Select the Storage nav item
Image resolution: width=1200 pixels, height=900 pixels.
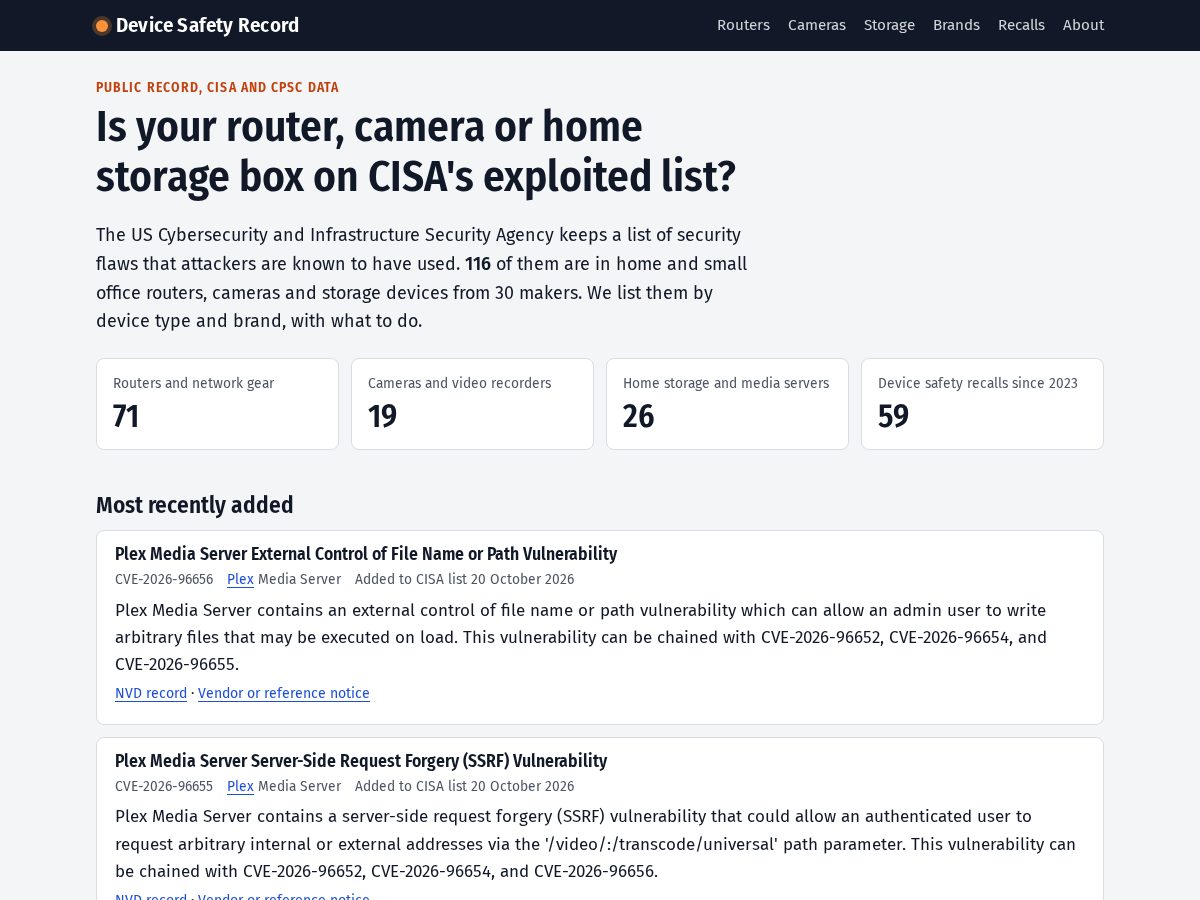point(889,25)
